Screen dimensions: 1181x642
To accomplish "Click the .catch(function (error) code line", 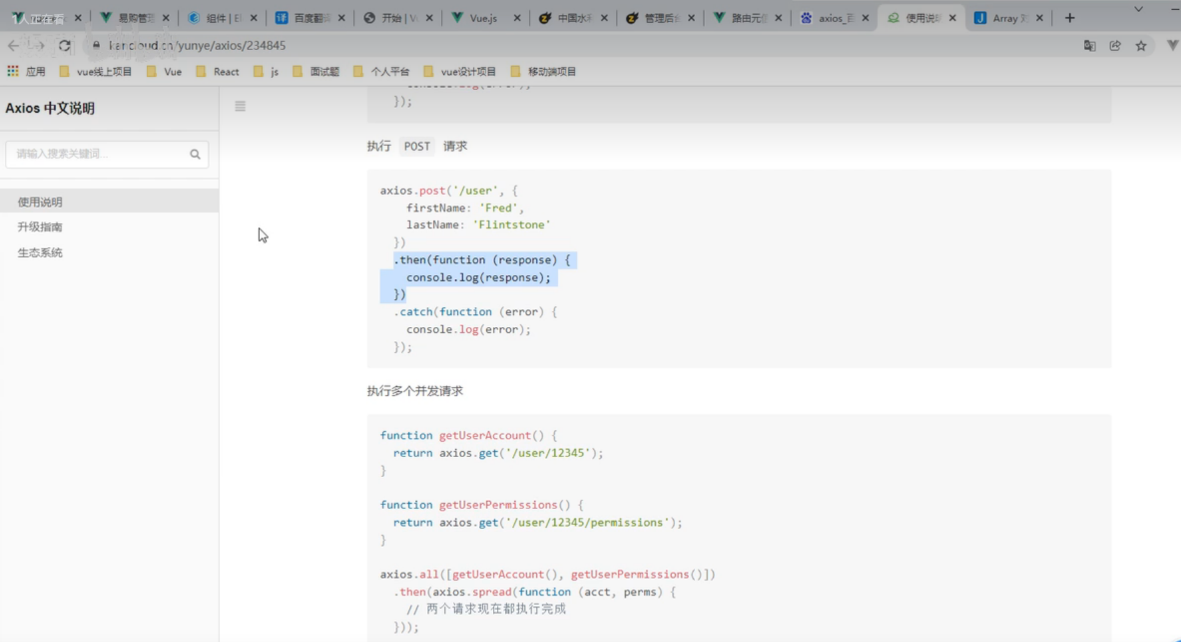I will pyautogui.click(x=475, y=312).
